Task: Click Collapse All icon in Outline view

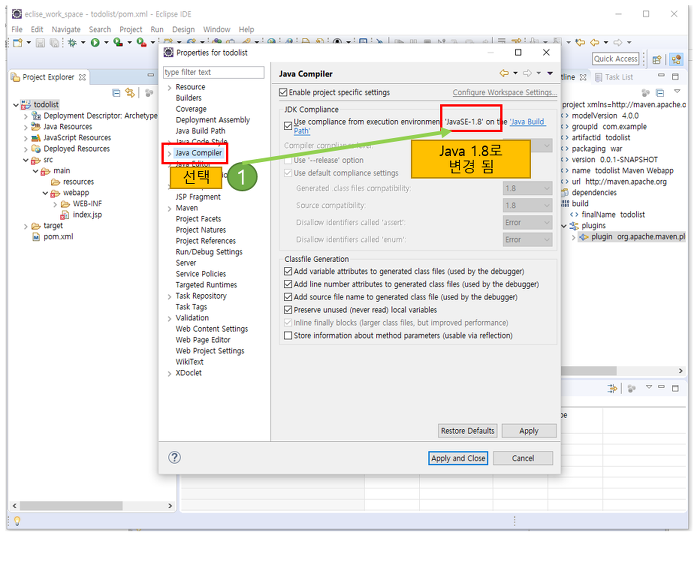Action: 660,93
